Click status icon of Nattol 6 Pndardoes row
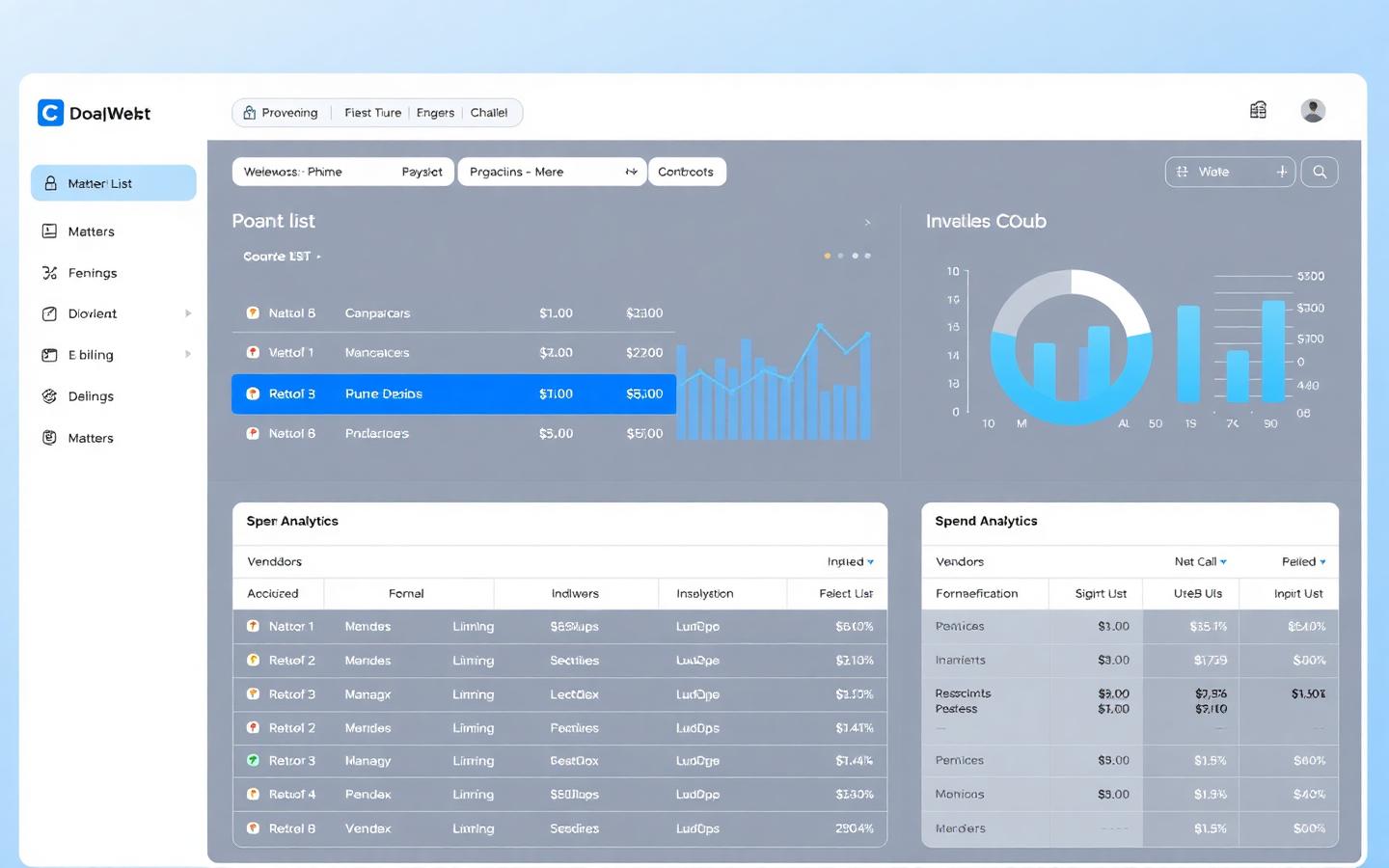This screenshot has width=1389, height=868. tap(253, 433)
